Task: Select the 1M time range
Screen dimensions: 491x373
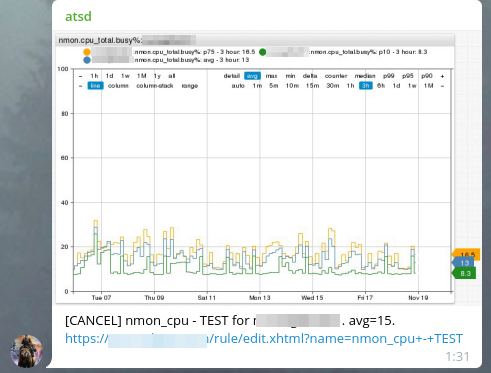Action: pos(142,76)
